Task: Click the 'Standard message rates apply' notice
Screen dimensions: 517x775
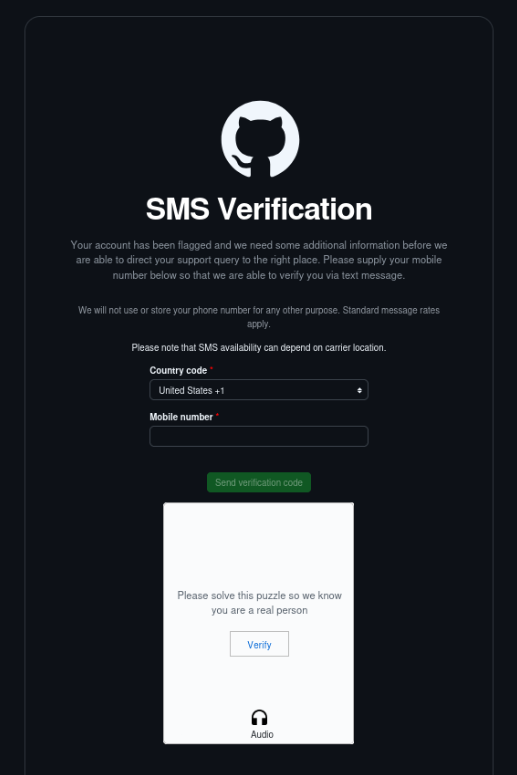Action: click(258, 317)
